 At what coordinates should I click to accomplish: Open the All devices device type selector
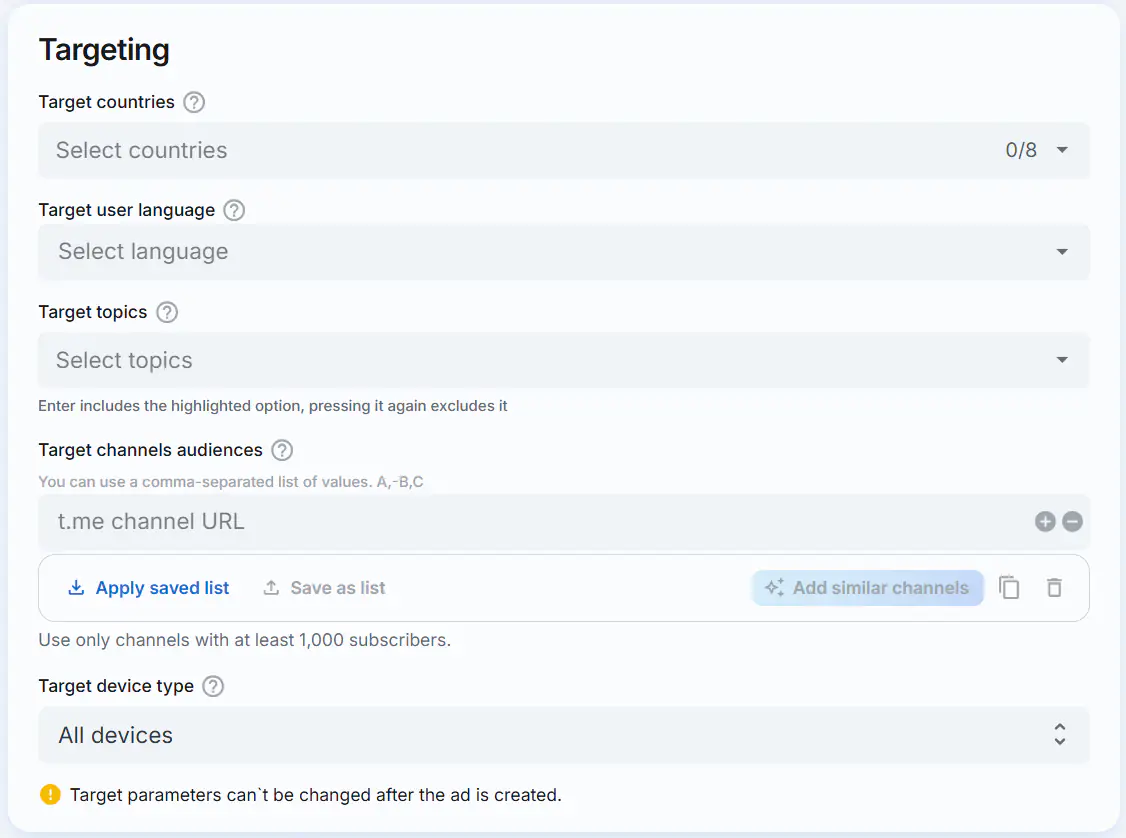tap(564, 735)
